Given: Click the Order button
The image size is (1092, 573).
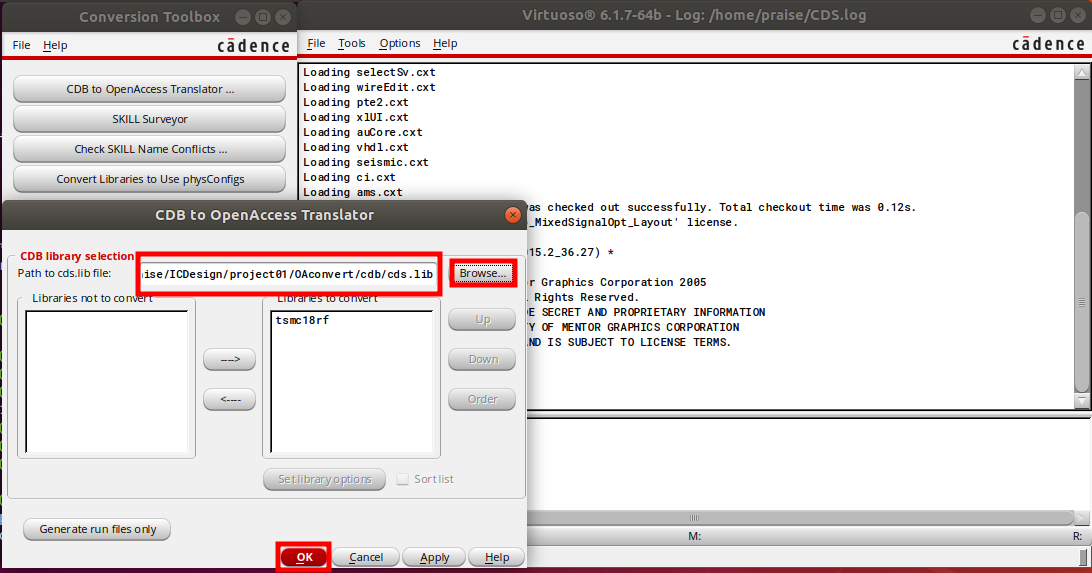Looking at the screenshot, I should [483, 399].
